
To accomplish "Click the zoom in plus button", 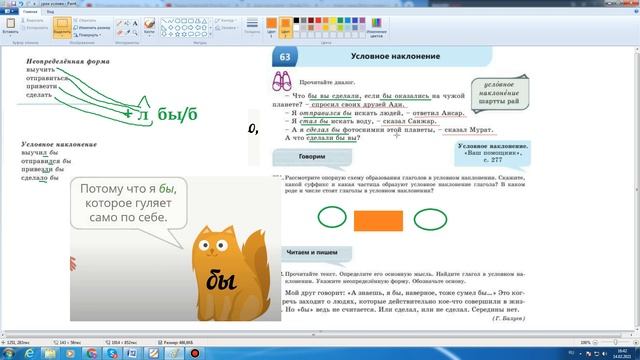I will pos(635,342).
